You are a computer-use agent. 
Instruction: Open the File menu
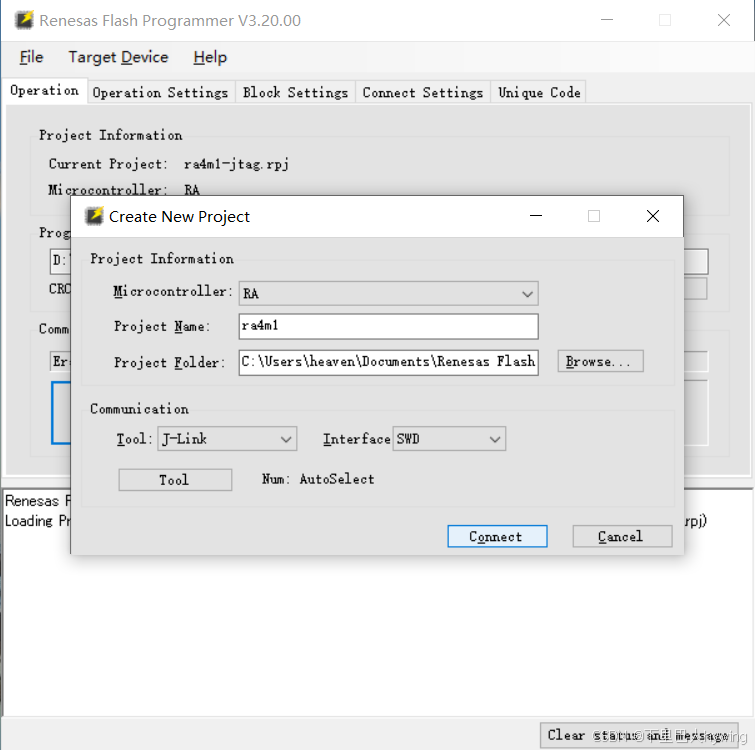tap(31, 57)
